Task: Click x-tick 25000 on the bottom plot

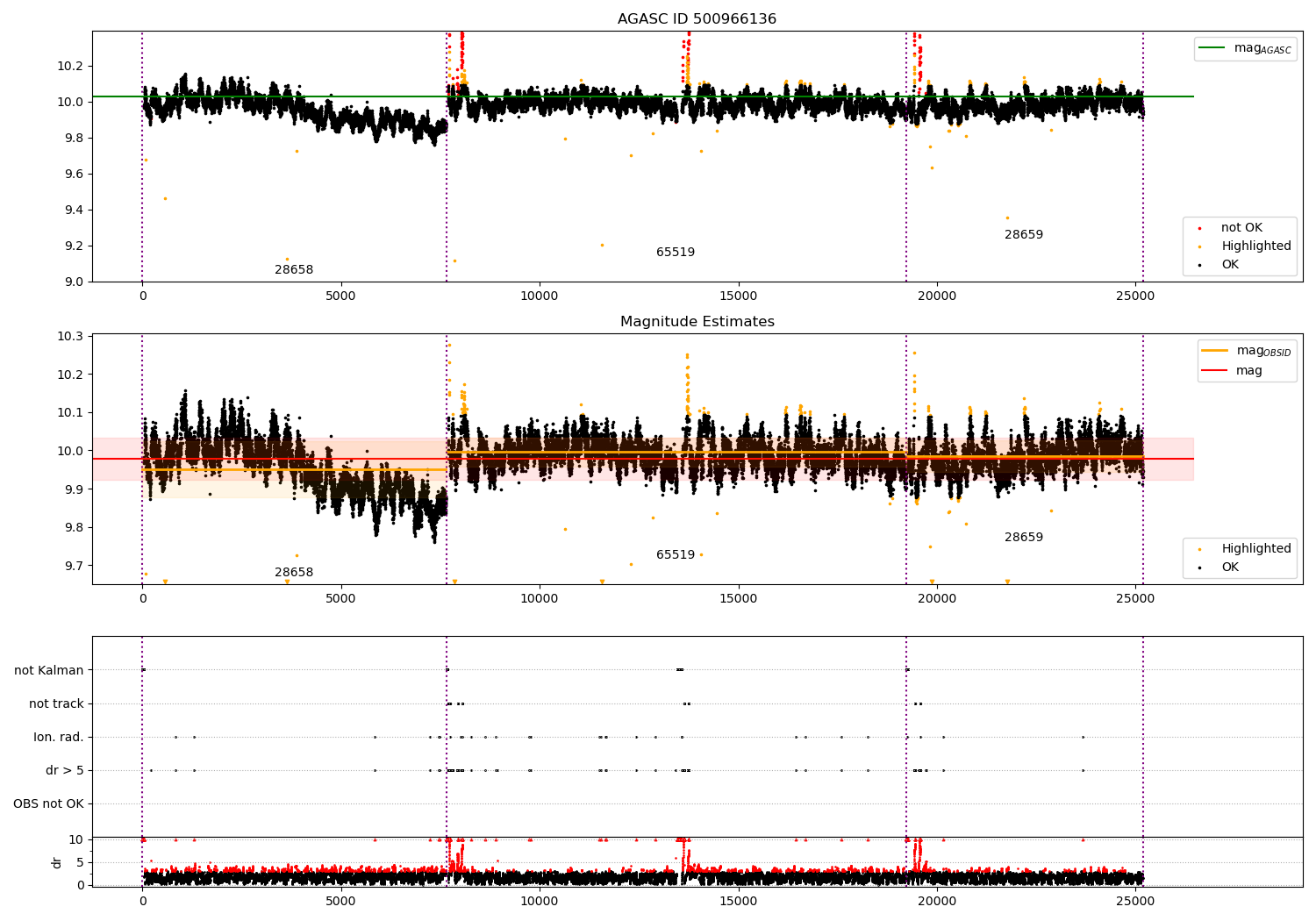Action: [1135, 901]
